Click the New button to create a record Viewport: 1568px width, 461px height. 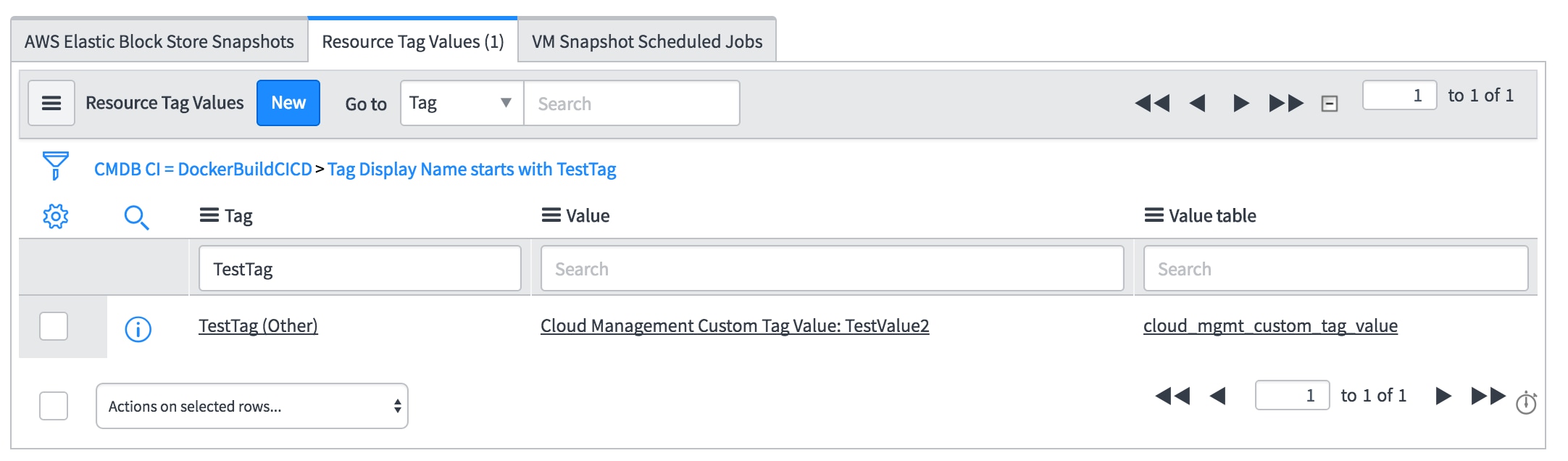click(288, 102)
